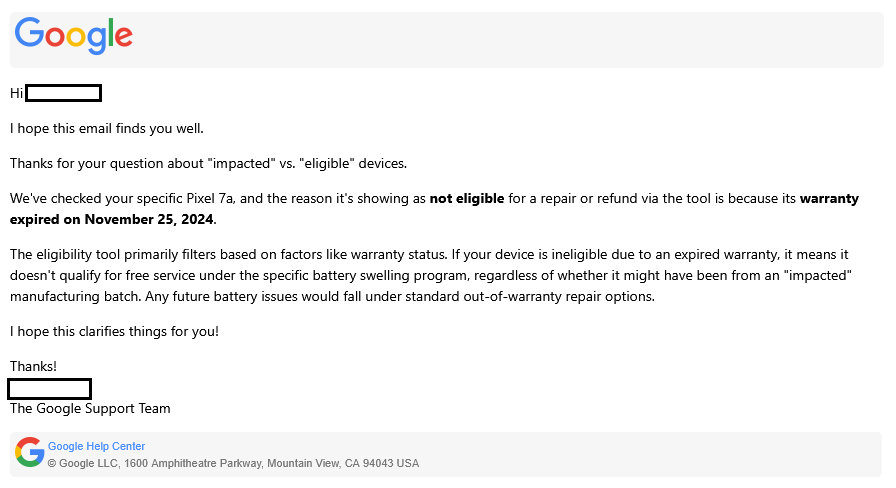896x488 pixels.
Task: Click the redacted agent name above signature
Action: coord(49,389)
